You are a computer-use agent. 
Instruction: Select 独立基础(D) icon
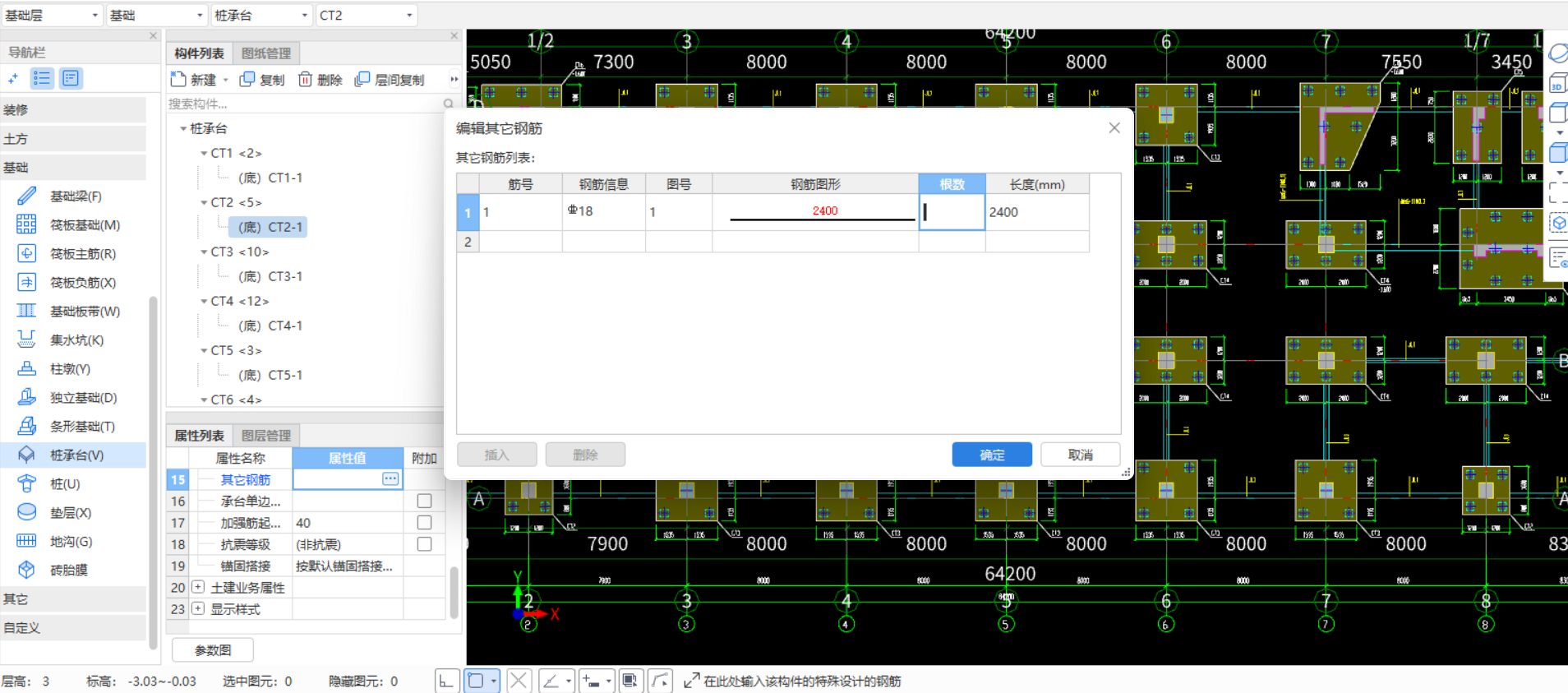26,397
